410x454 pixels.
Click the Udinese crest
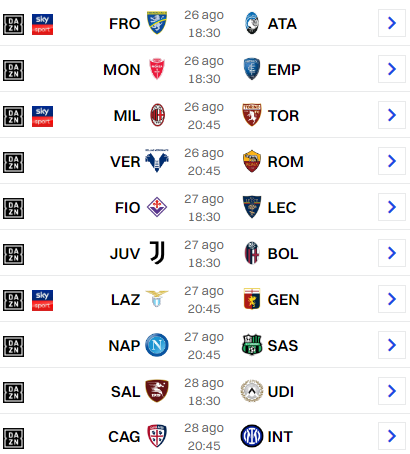pyautogui.click(x=252, y=391)
